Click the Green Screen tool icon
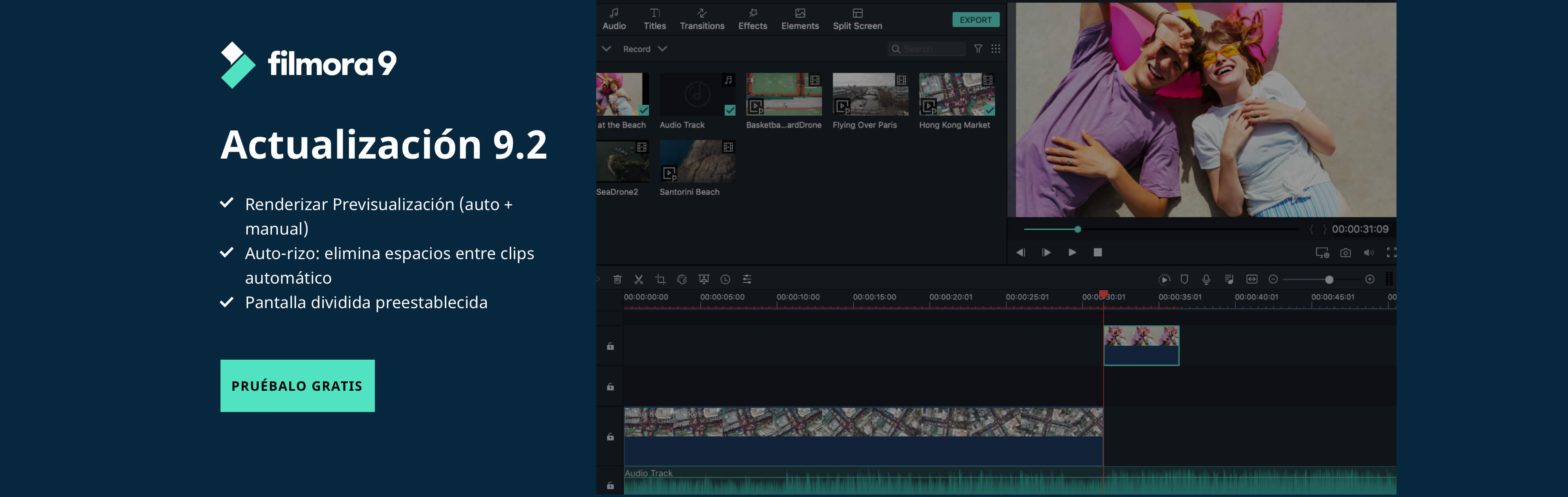The width and height of the screenshot is (1568, 497). [x=704, y=279]
